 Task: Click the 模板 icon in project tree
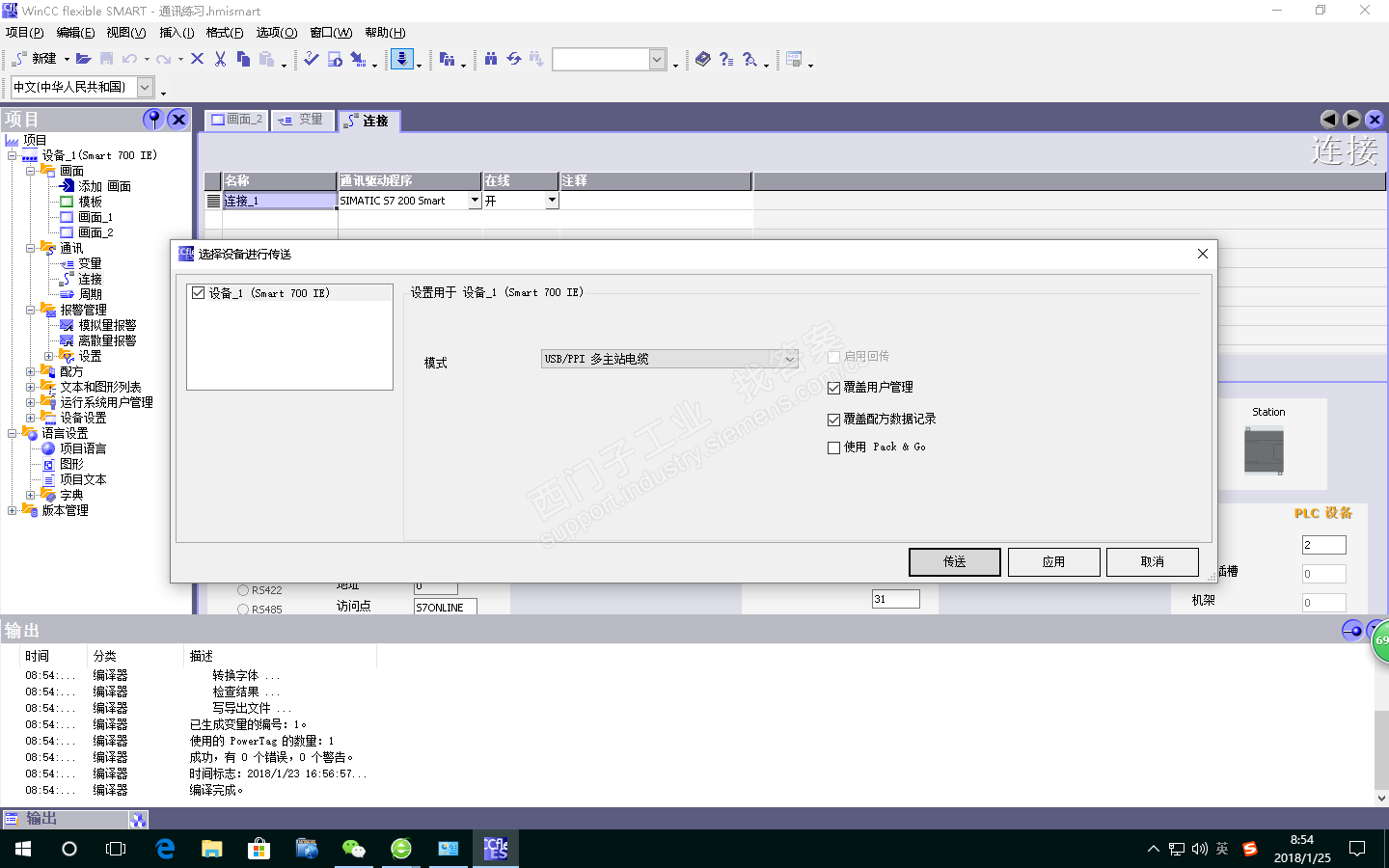[67, 202]
